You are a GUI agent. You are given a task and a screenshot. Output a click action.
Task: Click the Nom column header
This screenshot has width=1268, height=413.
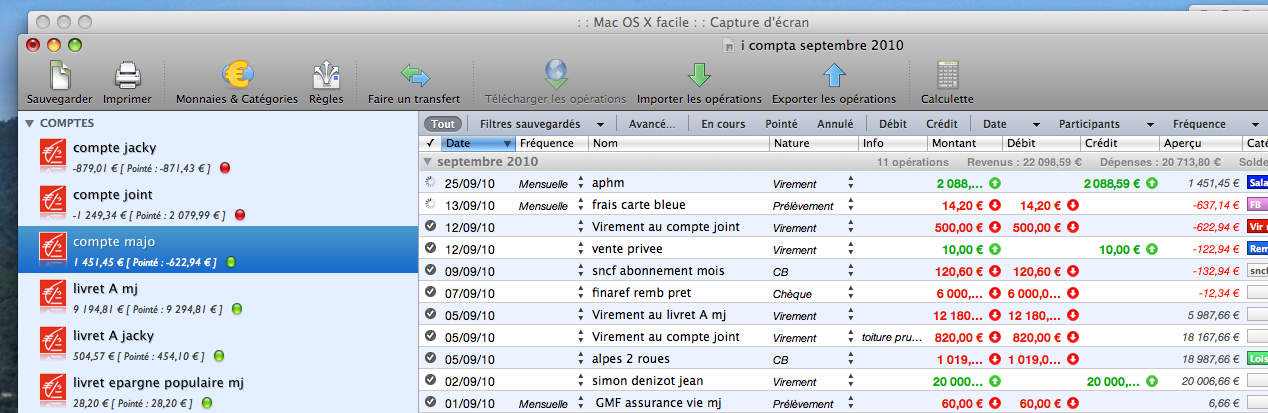(x=679, y=144)
